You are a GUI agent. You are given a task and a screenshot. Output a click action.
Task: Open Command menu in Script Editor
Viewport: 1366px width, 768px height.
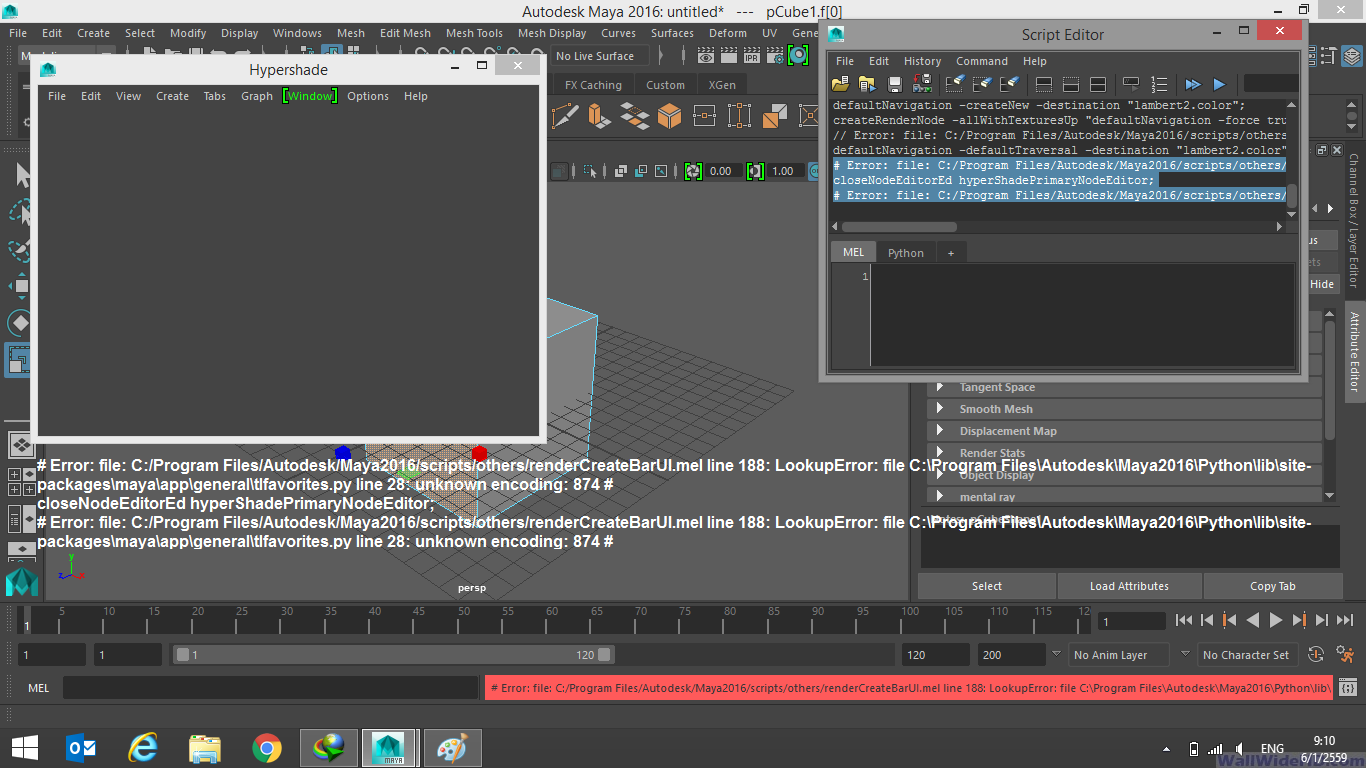[982, 61]
